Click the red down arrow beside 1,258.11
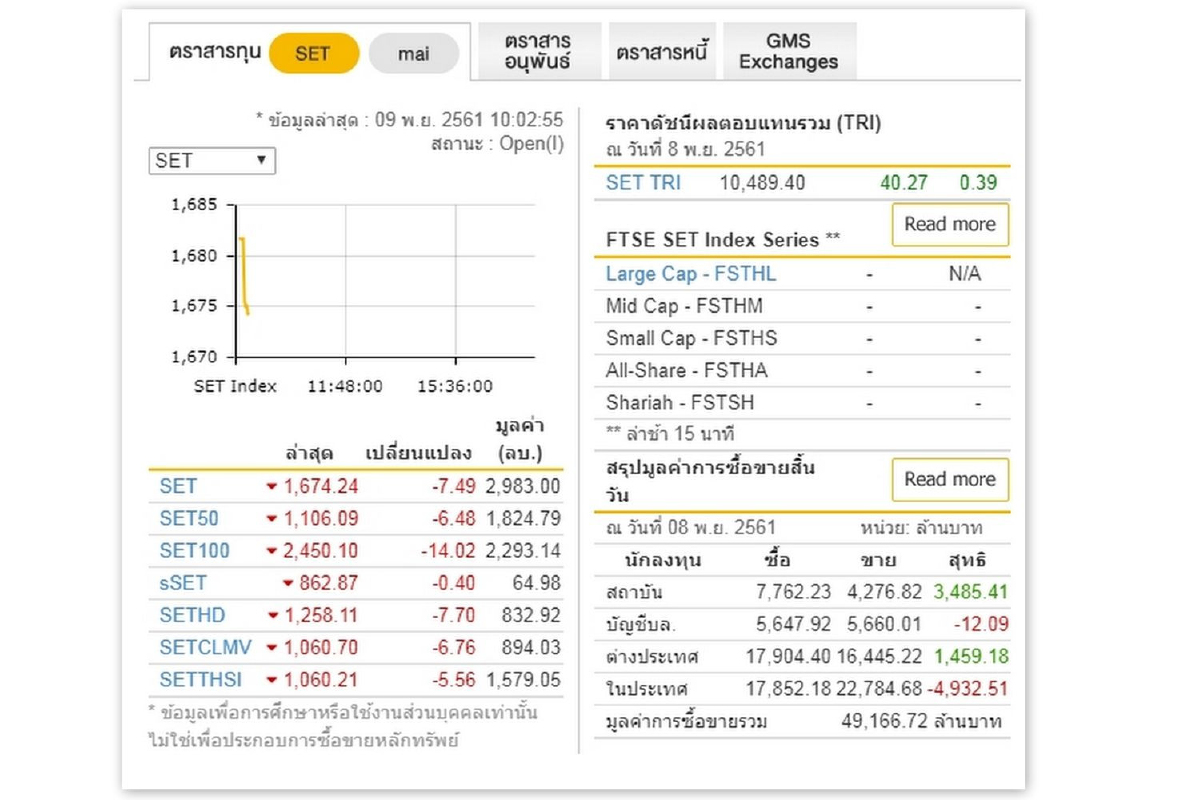The width and height of the screenshot is (1200, 800). click(271, 616)
